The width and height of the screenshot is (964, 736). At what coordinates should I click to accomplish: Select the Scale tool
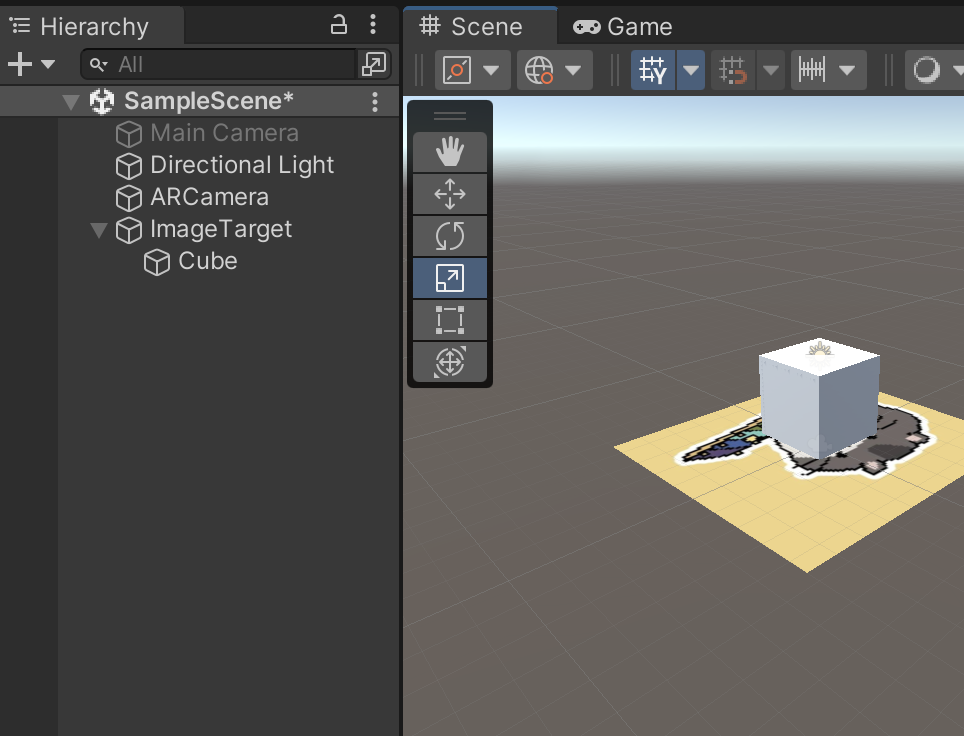(x=449, y=278)
